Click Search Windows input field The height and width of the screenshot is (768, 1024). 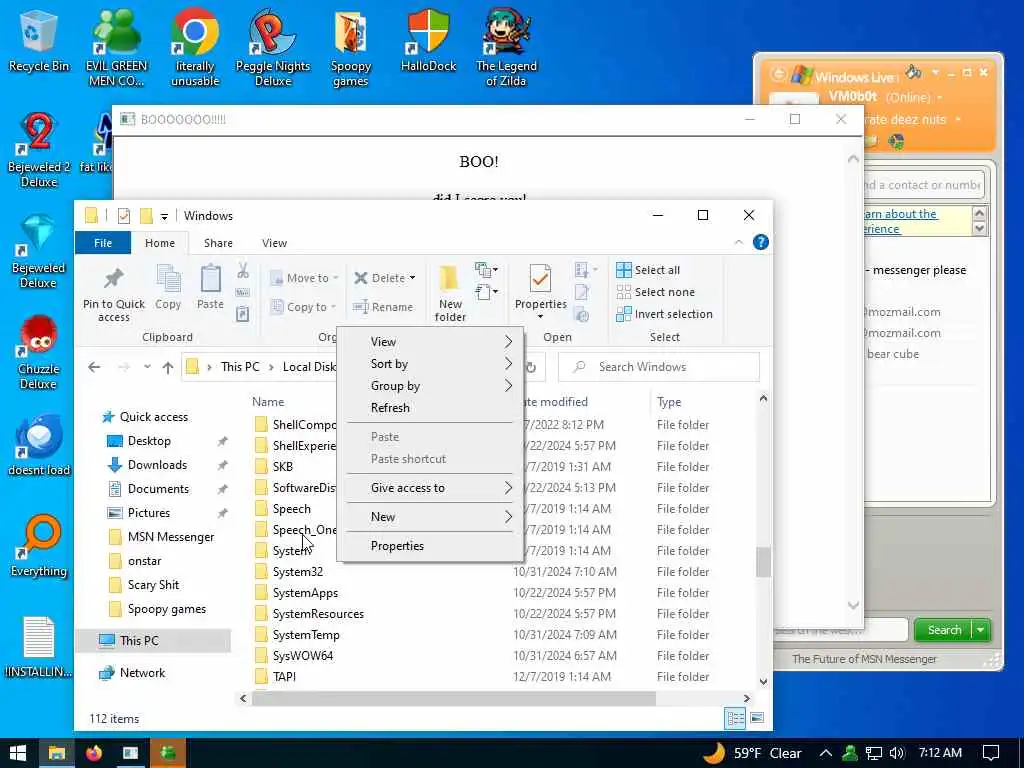tap(659, 367)
